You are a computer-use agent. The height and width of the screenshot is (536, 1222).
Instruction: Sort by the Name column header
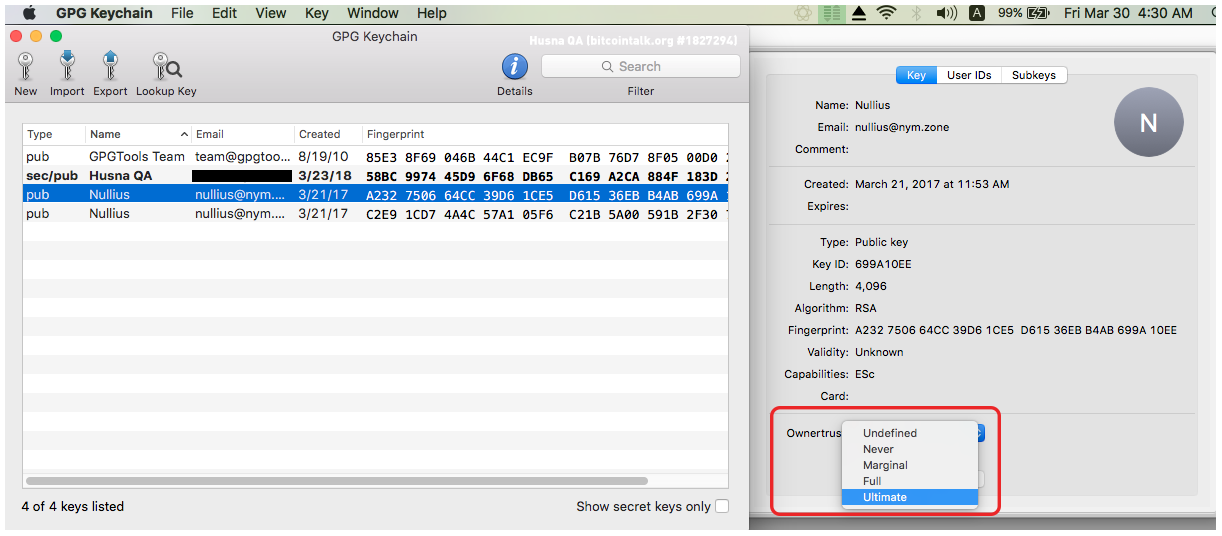[138, 134]
